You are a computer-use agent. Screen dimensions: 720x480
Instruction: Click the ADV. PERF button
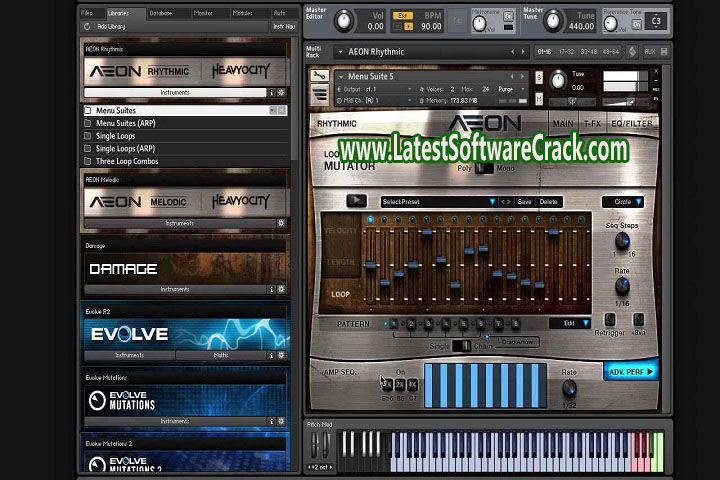(630, 371)
